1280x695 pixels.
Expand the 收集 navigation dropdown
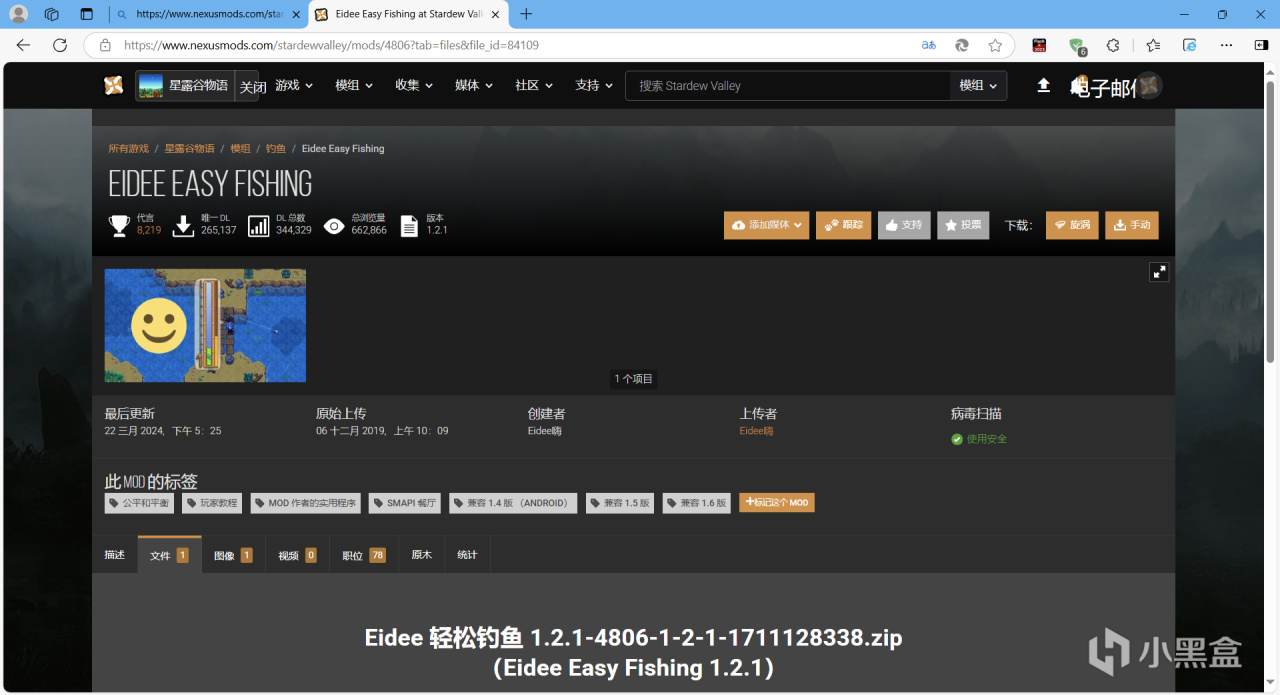click(414, 85)
